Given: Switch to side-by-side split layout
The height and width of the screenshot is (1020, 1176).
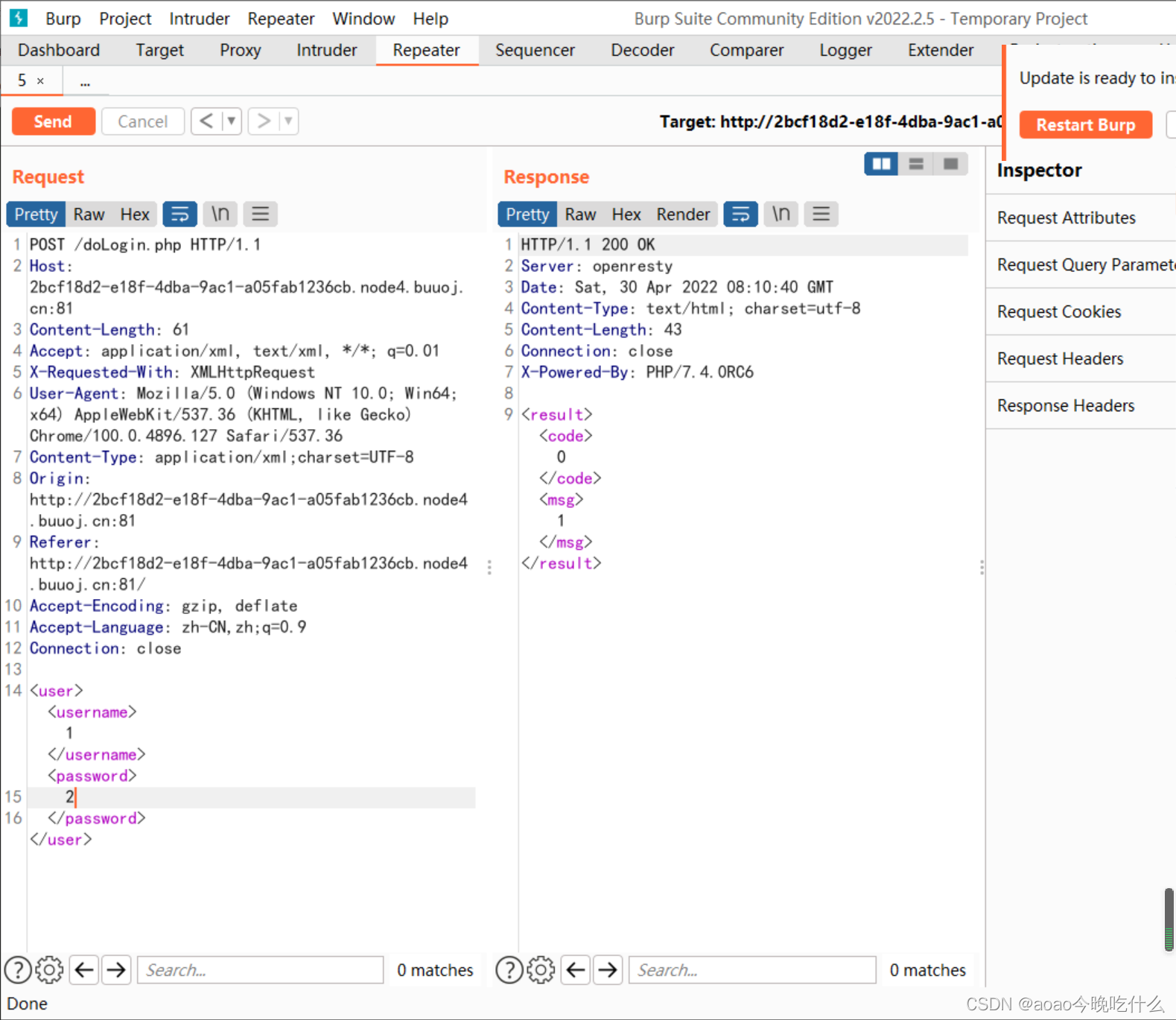Looking at the screenshot, I should coord(881,164).
